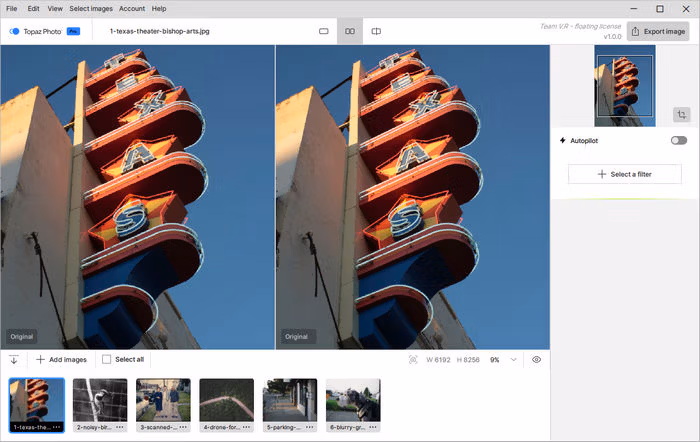Select the single image view icon

tap(324, 31)
